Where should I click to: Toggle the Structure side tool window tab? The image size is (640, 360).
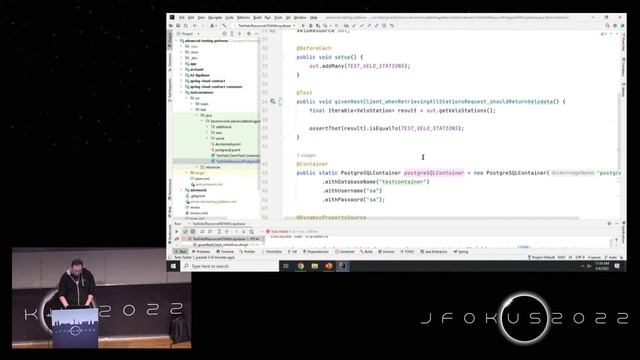[170, 62]
